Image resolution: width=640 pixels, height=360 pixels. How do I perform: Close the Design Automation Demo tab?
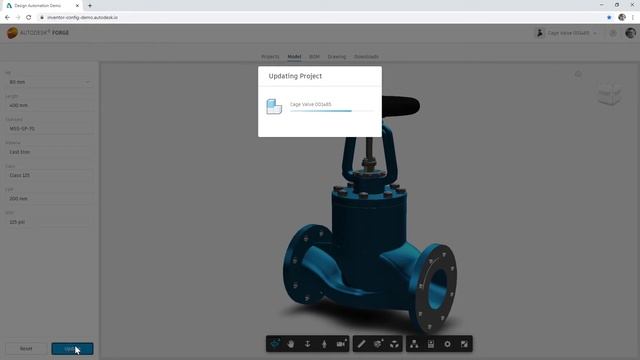[77, 6]
